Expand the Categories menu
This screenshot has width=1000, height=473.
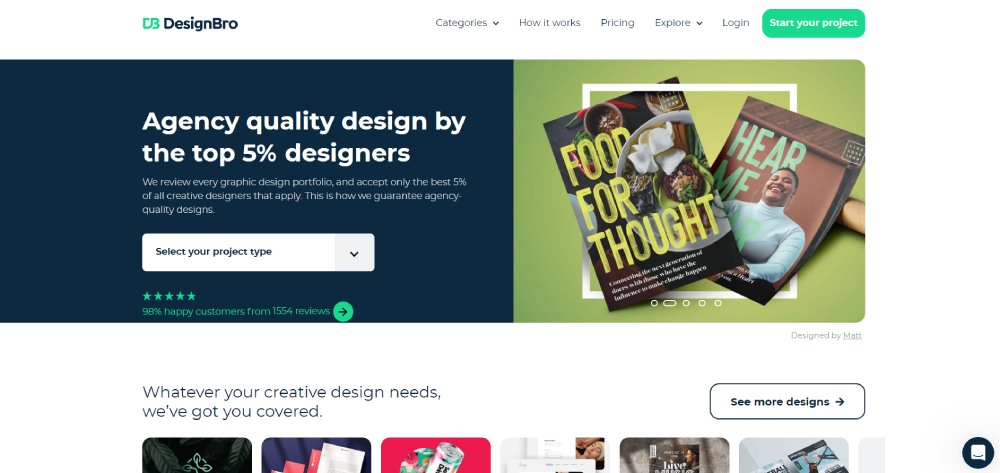(x=467, y=23)
